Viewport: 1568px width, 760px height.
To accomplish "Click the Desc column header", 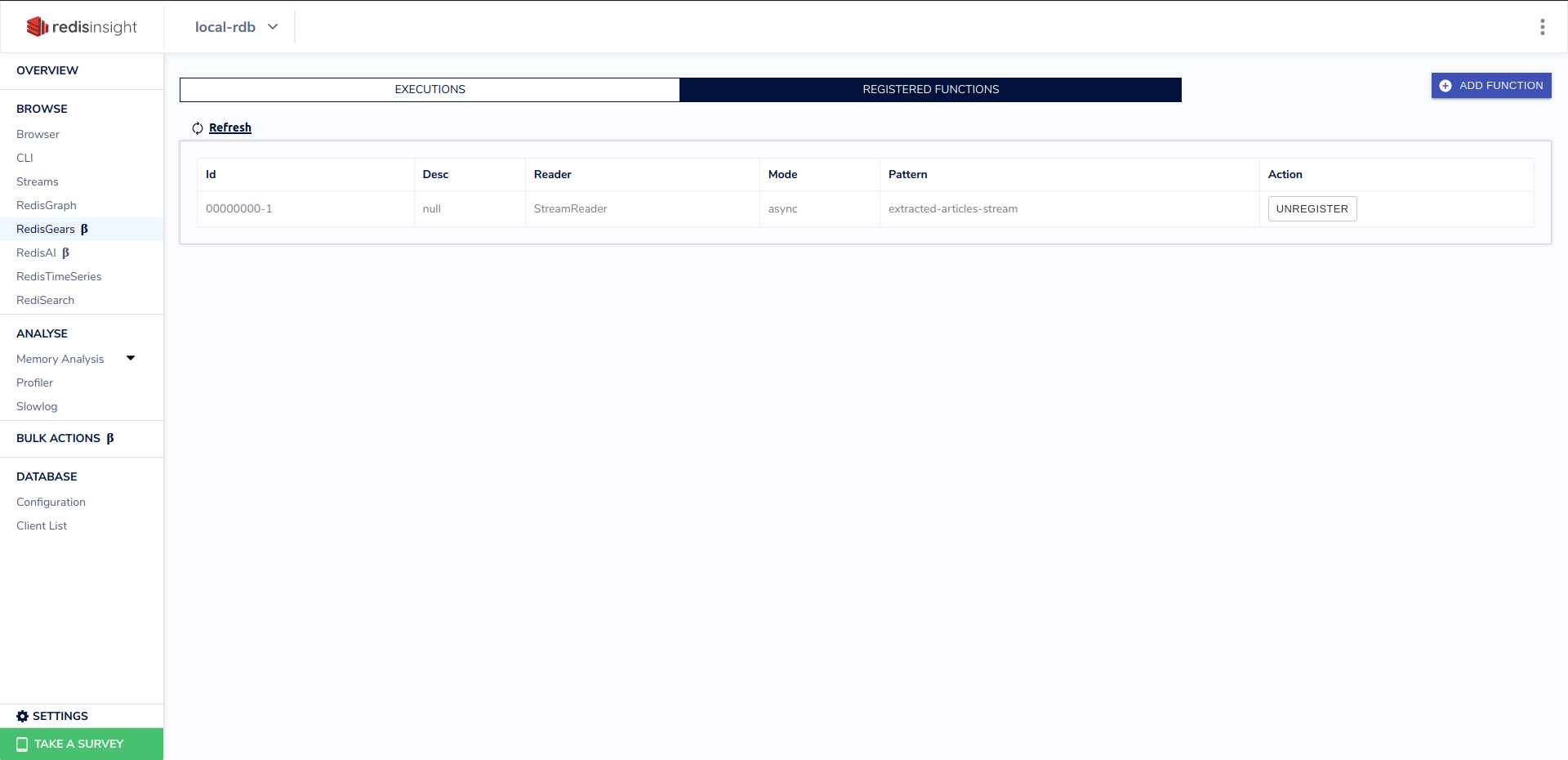I will point(470,175).
